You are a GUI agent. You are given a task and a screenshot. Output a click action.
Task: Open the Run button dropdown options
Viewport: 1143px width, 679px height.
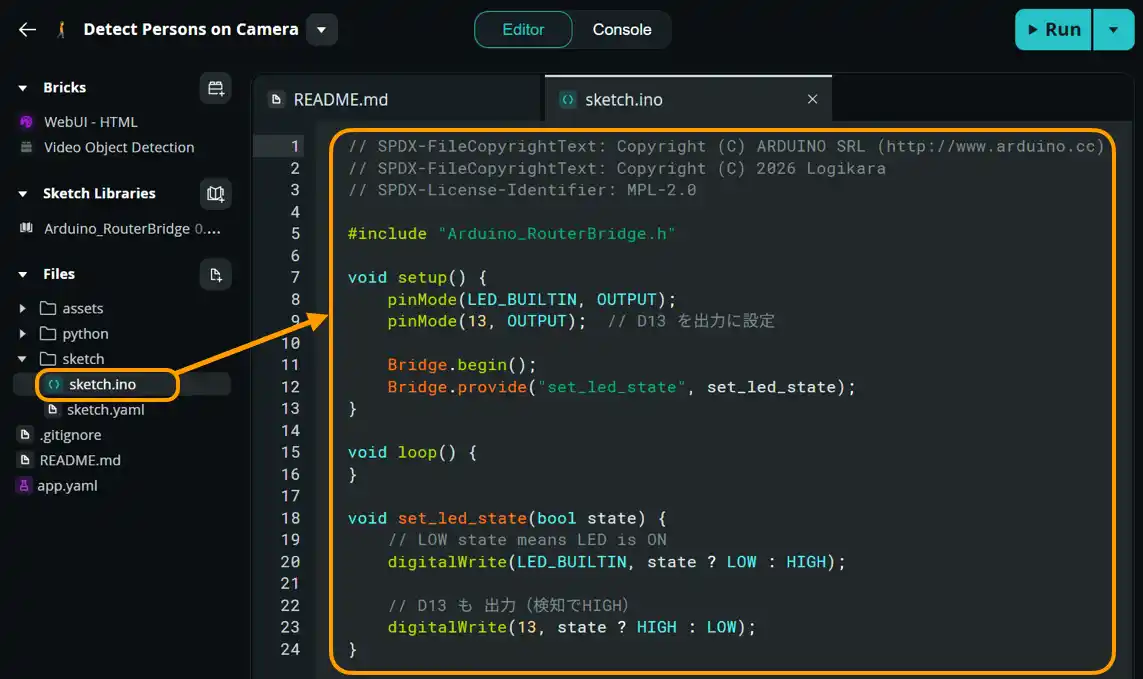tap(1114, 29)
